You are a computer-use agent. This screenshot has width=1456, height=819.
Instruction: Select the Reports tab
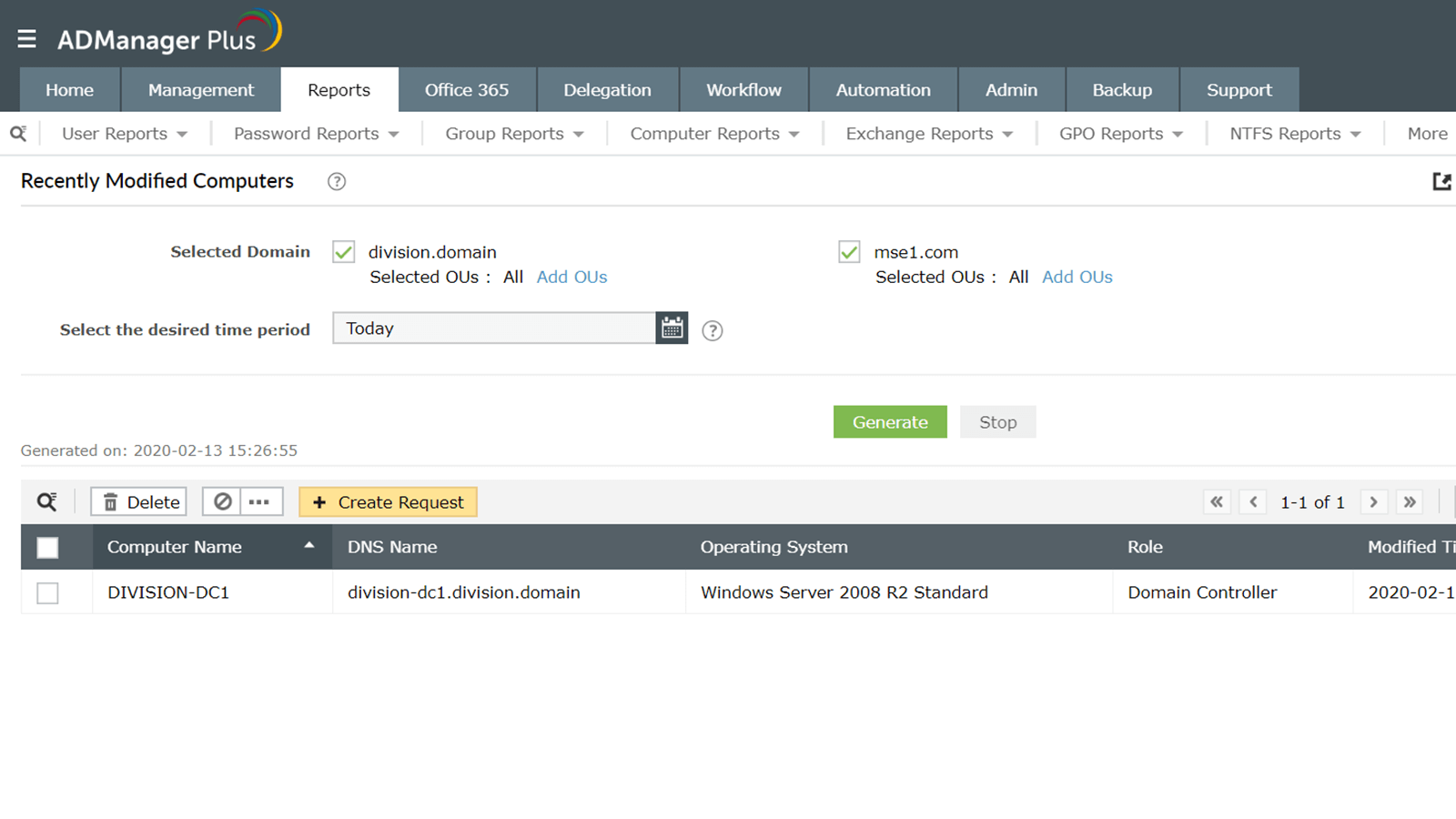click(x=339, y=90)
